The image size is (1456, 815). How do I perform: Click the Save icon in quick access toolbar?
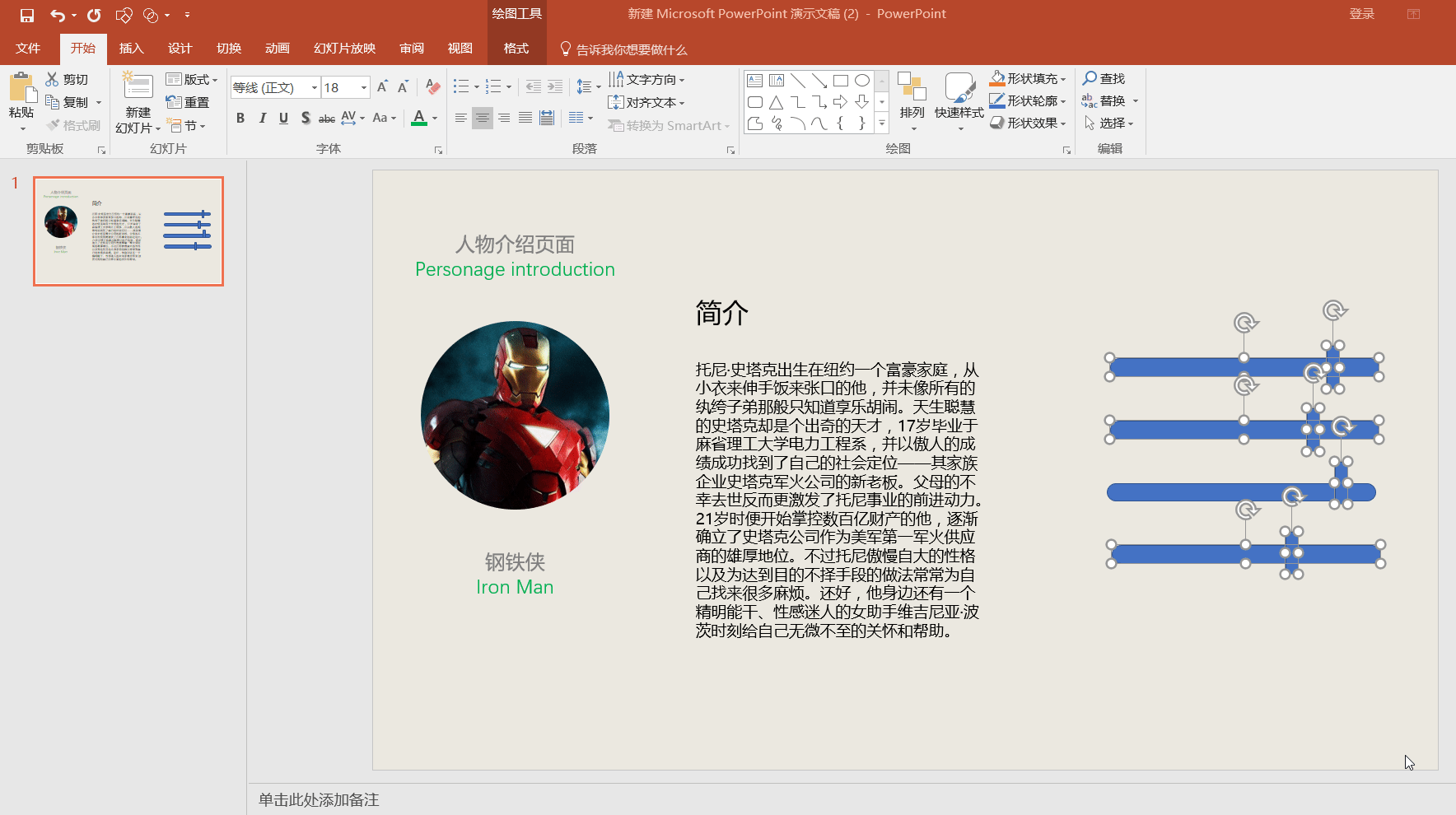click(x=27, y=15)
